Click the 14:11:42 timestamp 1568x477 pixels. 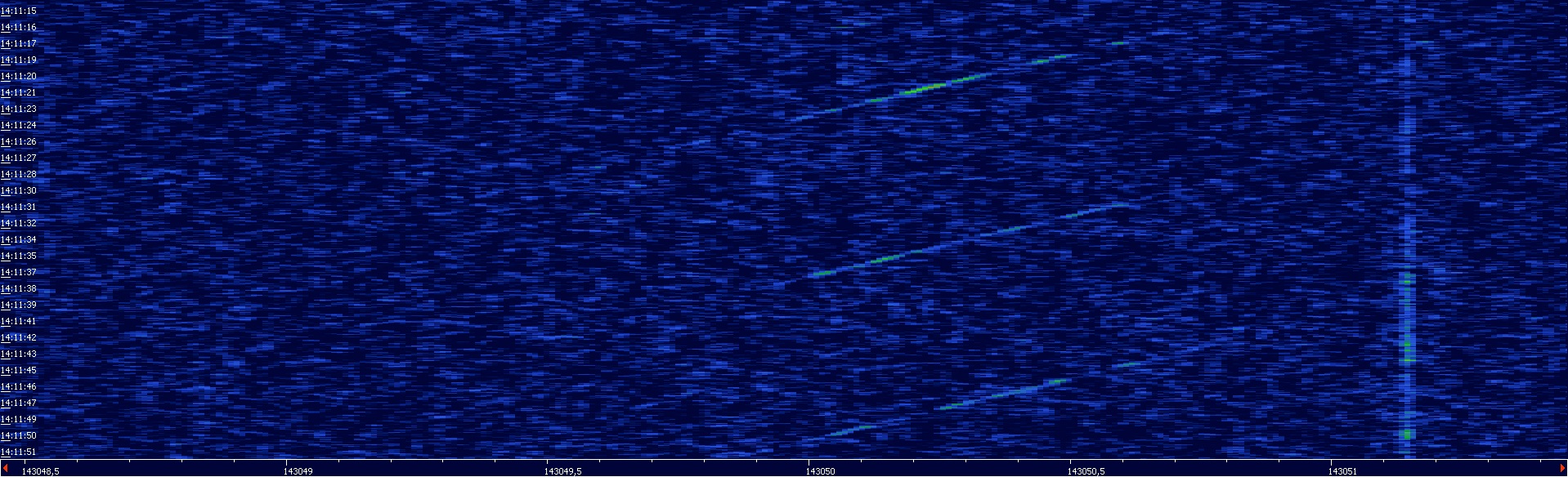19,337
